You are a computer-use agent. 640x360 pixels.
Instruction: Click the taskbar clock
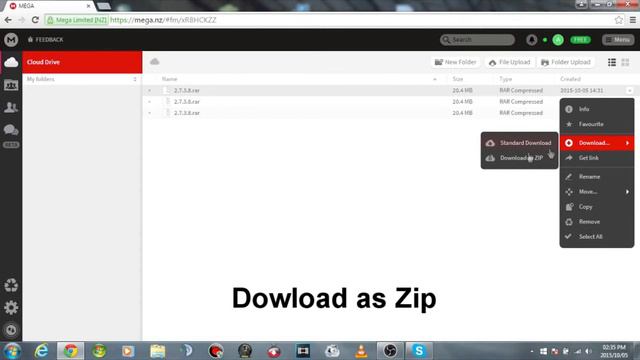click(614, 351)
